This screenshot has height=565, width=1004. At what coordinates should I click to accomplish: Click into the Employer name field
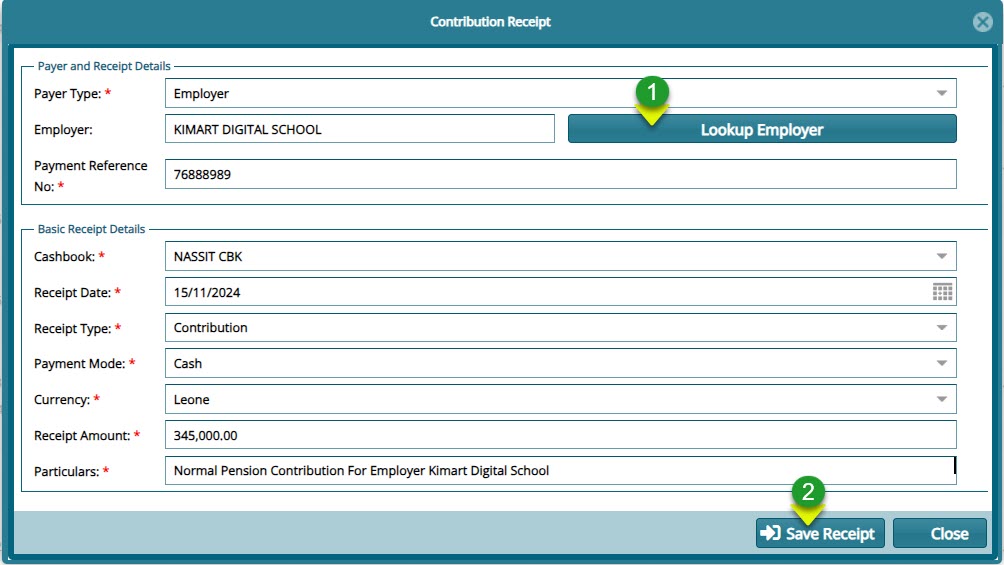pos(359,129)
